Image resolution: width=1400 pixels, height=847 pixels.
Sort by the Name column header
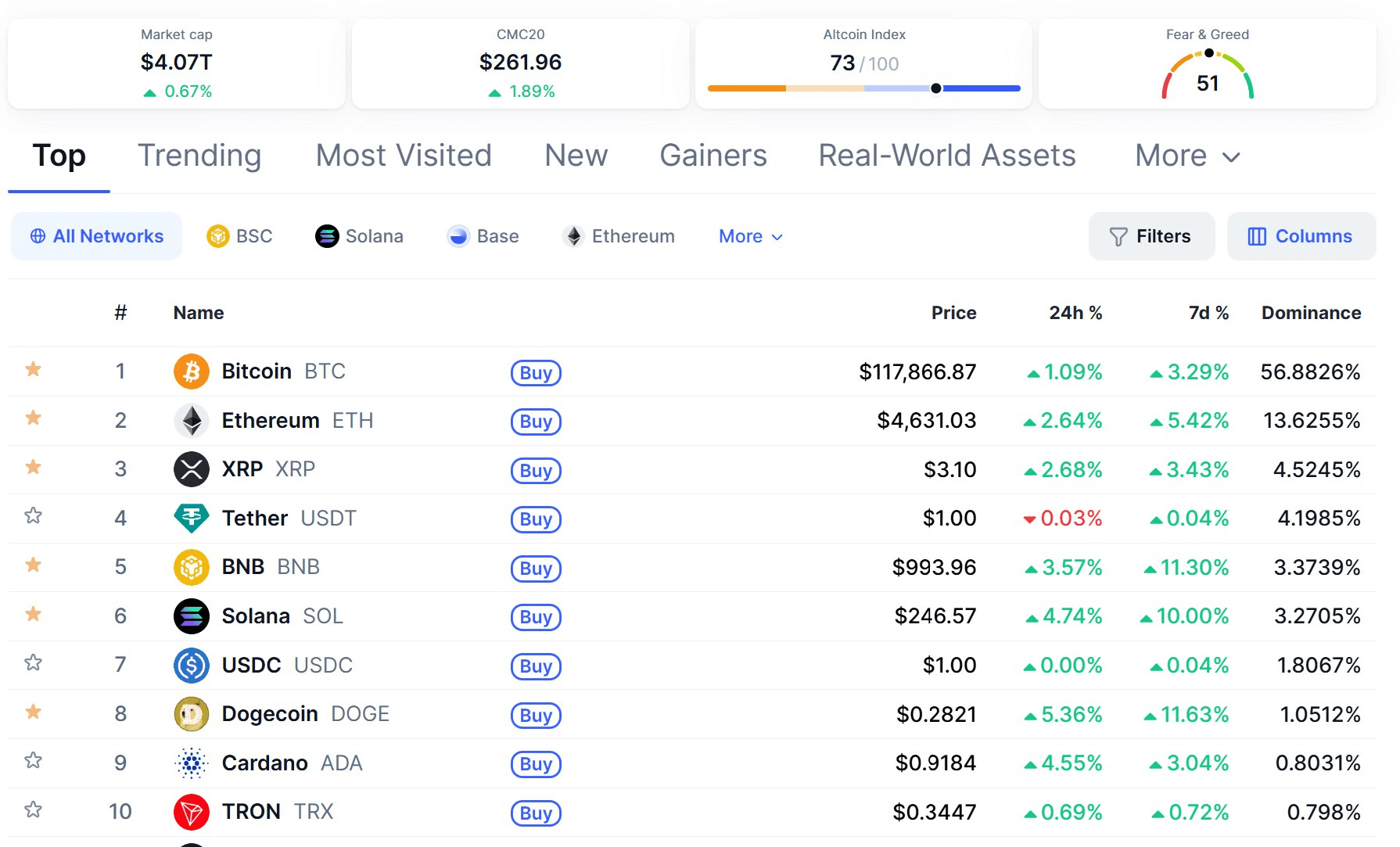(x=199, y=313)
